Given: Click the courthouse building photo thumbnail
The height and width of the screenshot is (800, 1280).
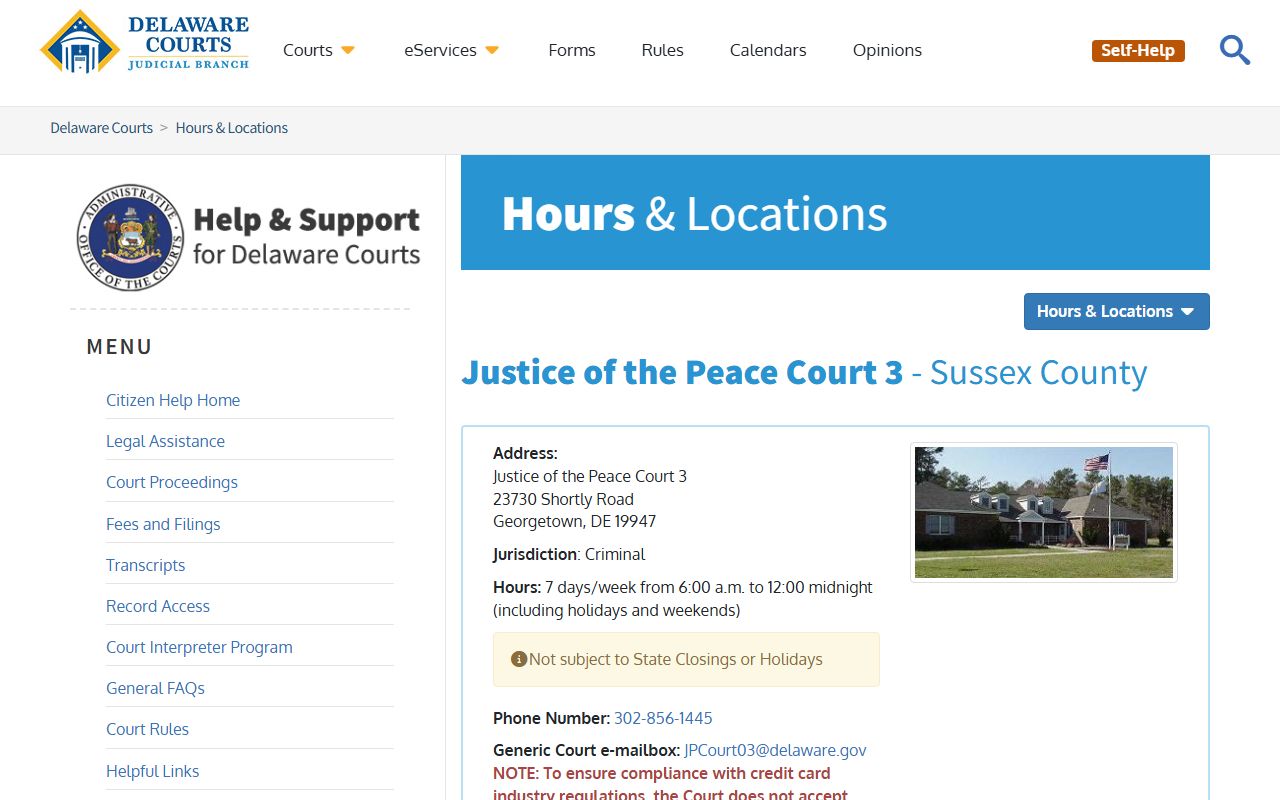Looking at the screenshot, I should 1044,512.
